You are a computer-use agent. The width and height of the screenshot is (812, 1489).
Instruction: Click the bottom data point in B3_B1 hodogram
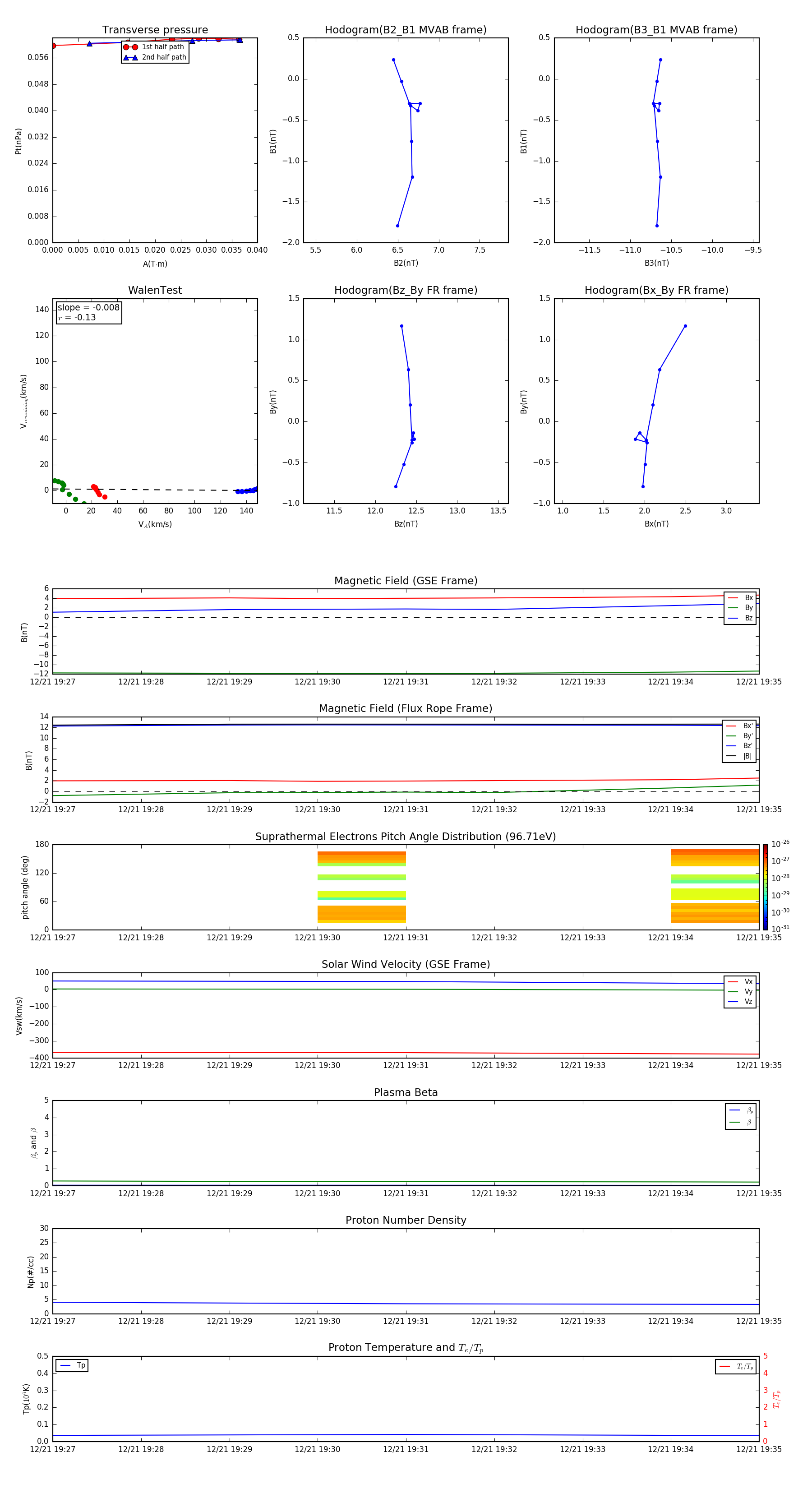[x=657, y=226]
